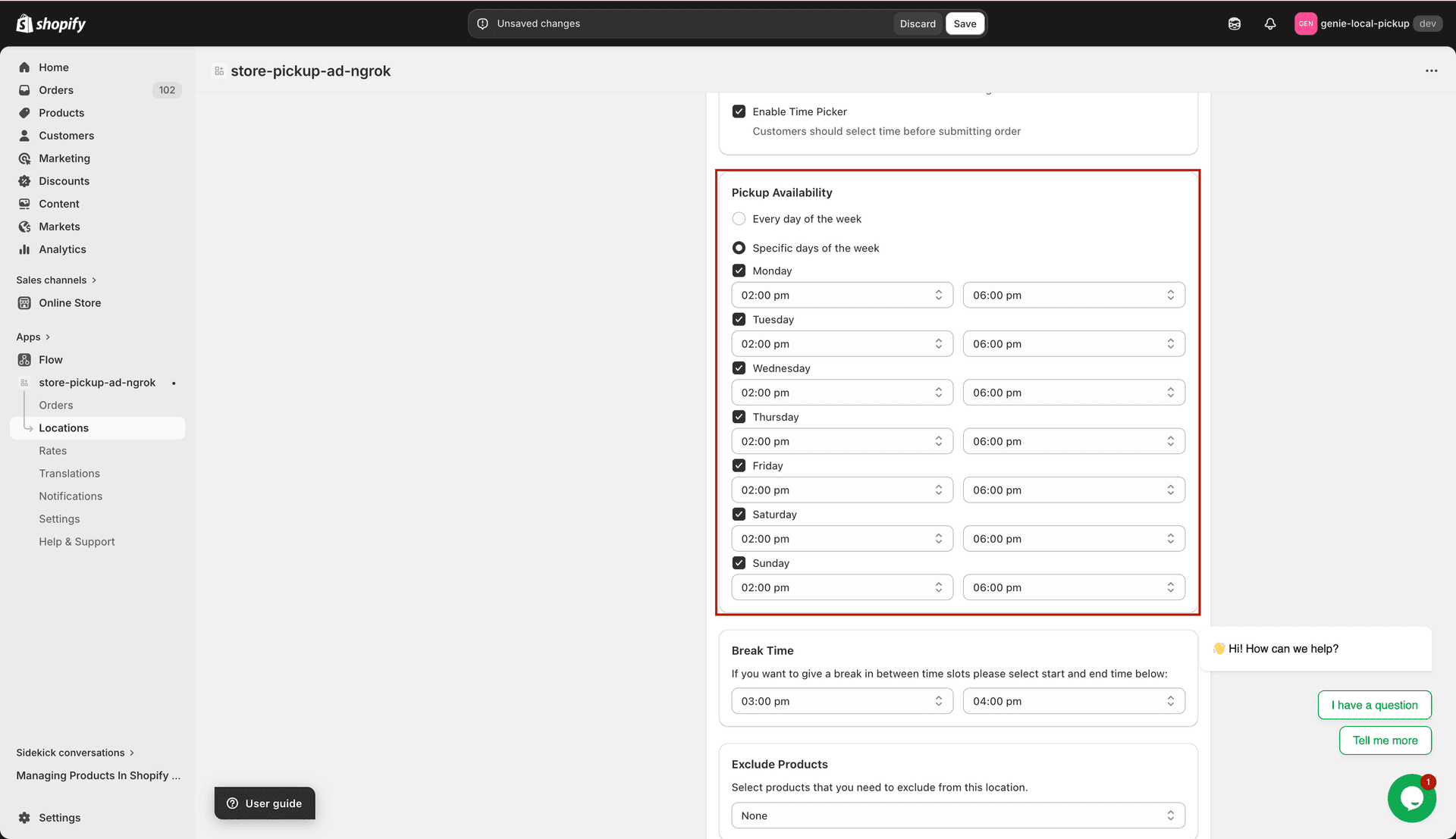Image resolution: width=1456 pixels, height=839 pixels.
Task: Select the Products icon in sidebar
Action: tap(24, 112)
